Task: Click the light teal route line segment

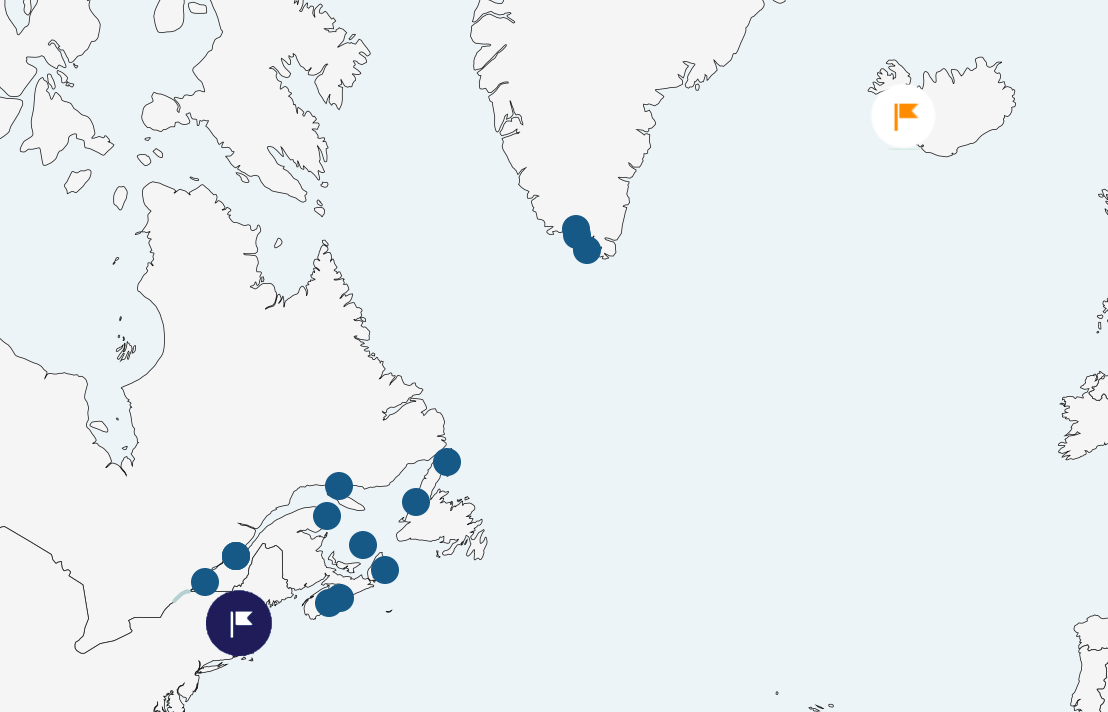Action: pyautogui.click(x=181, y=597)
